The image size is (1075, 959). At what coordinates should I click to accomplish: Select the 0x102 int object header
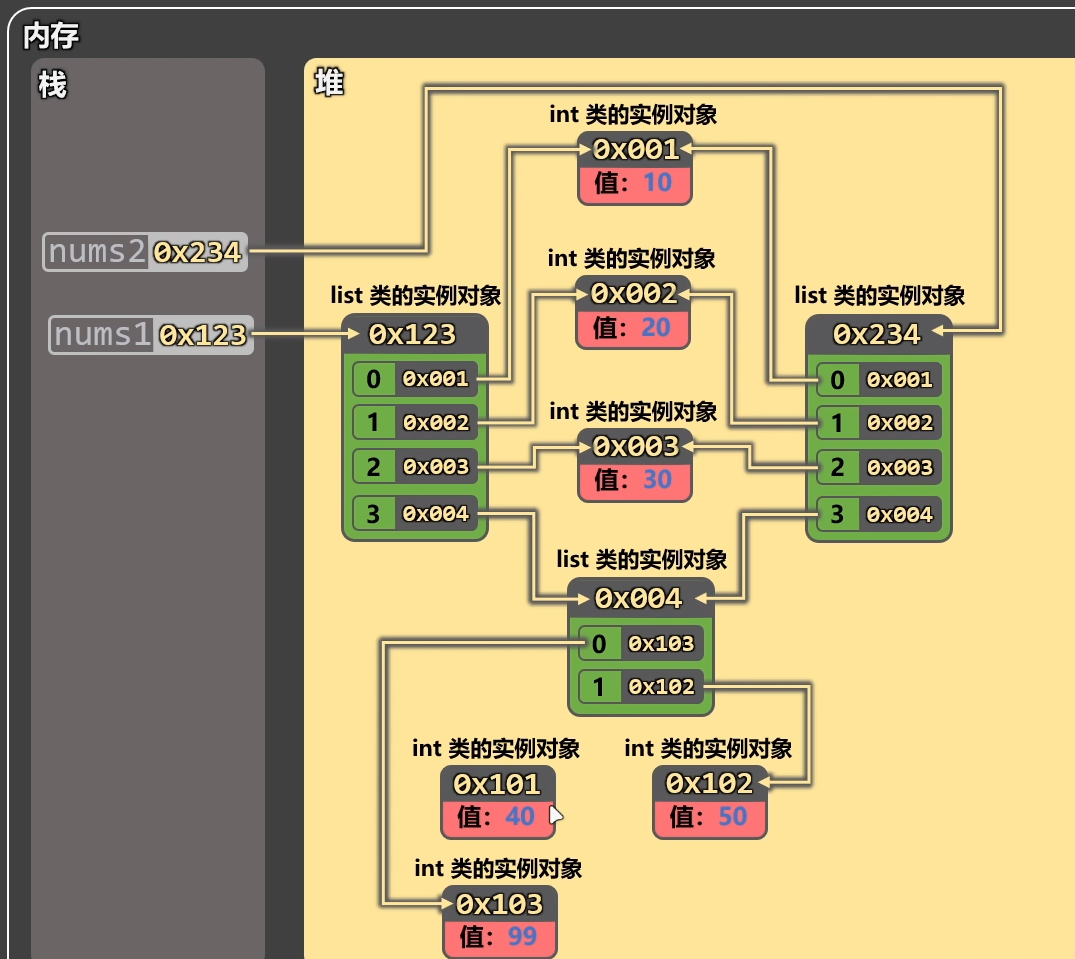click(710, 784)
